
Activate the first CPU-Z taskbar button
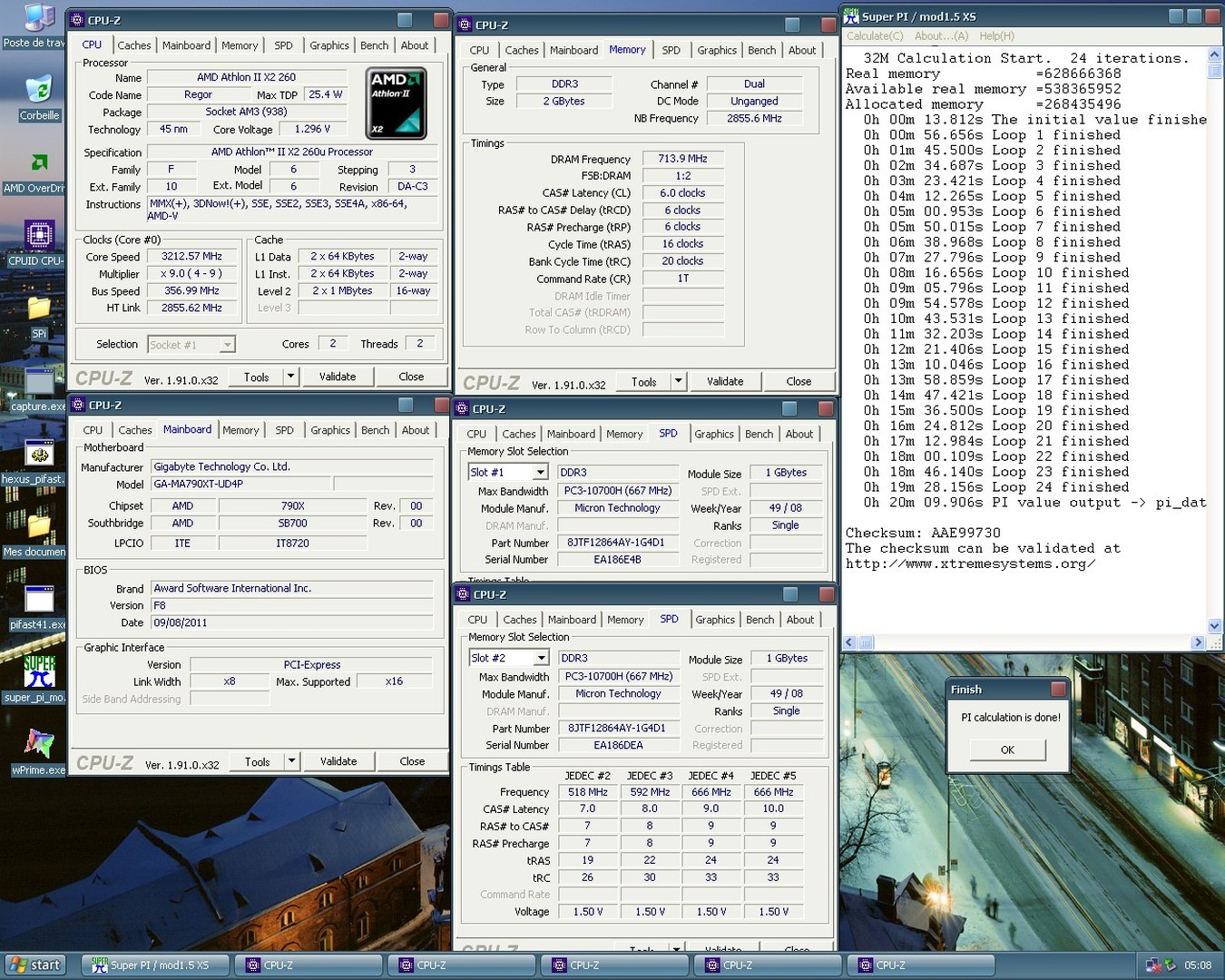pyautogui.click(x=309, y=965)
